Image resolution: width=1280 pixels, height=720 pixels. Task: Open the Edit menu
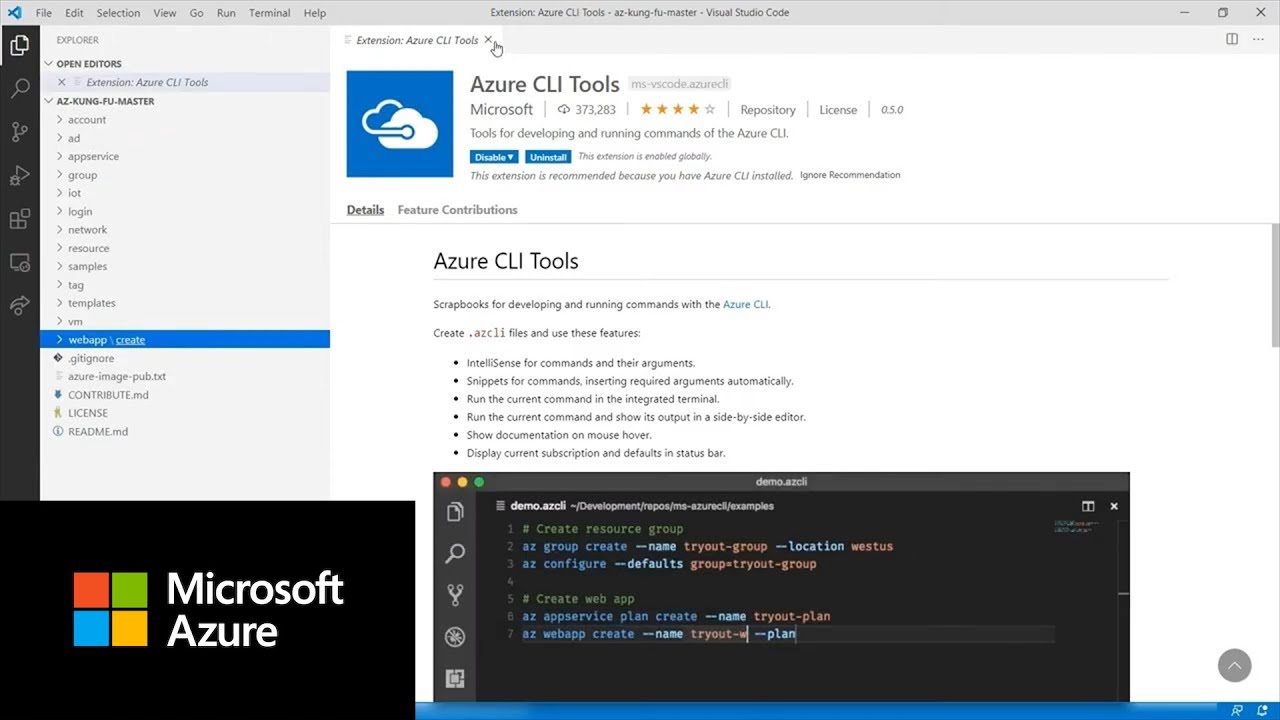[x=74, y=13]
